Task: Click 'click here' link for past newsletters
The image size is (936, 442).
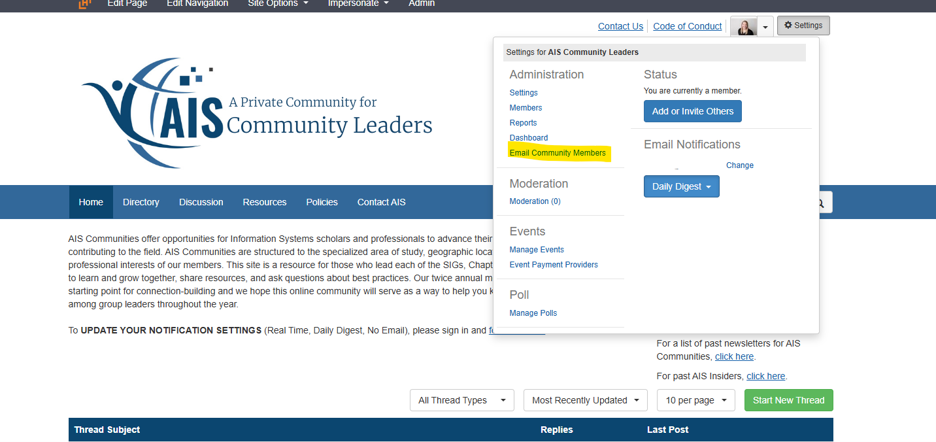Action: tap(734, 357)
